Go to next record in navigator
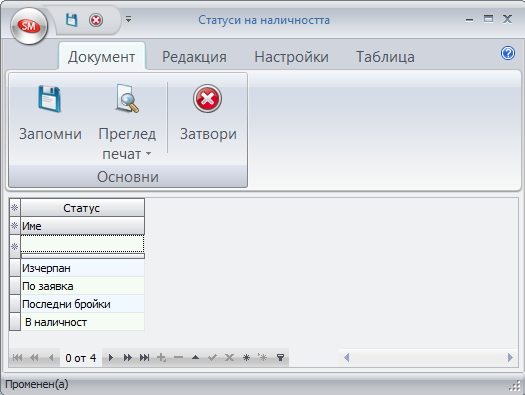The width and height of the screenshot is (525, 395). (x=111, y=358)
